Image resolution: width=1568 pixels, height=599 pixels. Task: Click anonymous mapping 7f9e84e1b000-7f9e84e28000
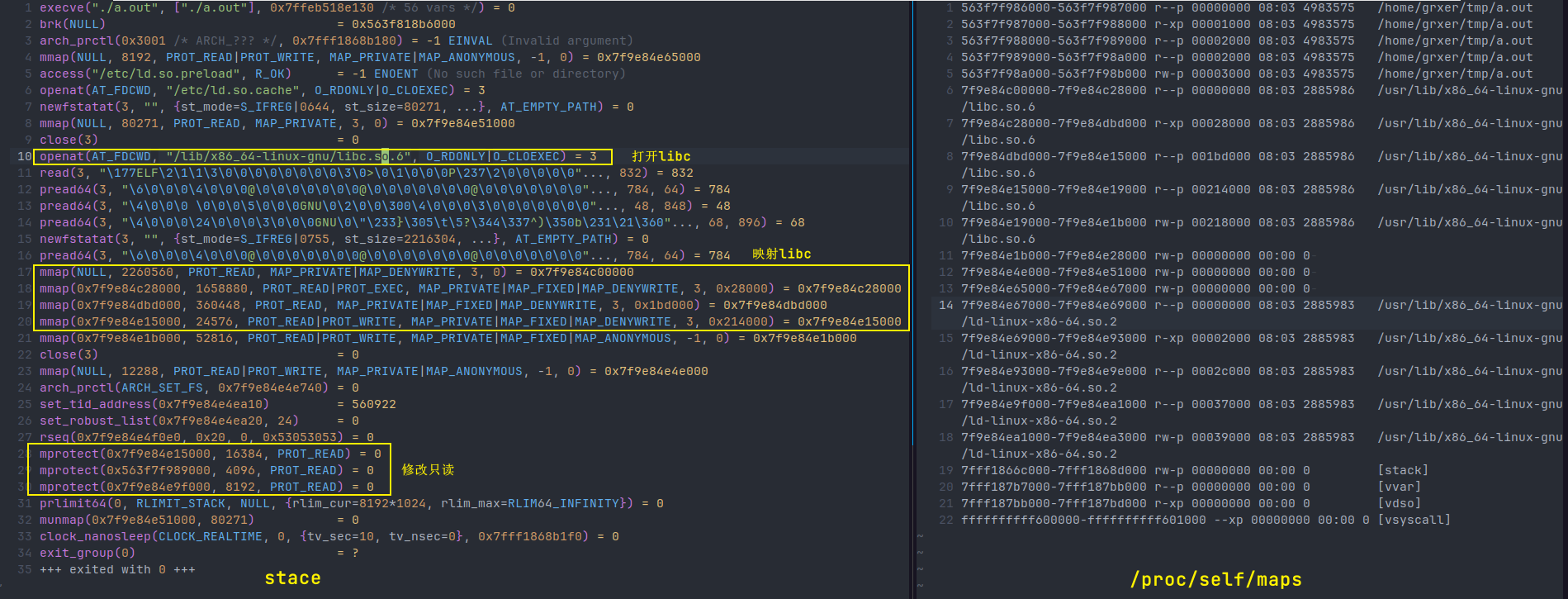1135,255
